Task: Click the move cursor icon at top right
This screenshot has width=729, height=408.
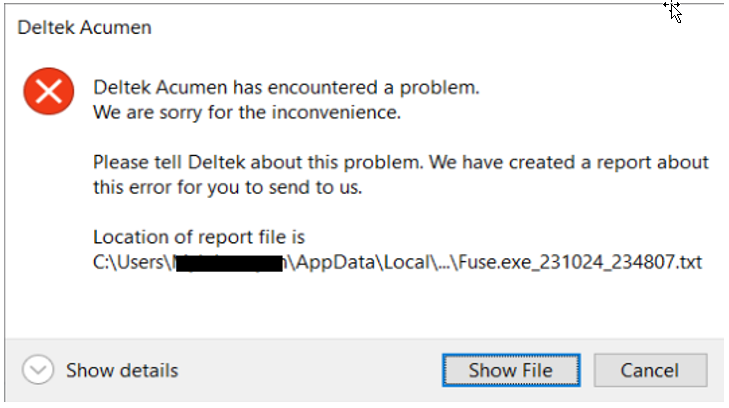Action: coord(672,10)
